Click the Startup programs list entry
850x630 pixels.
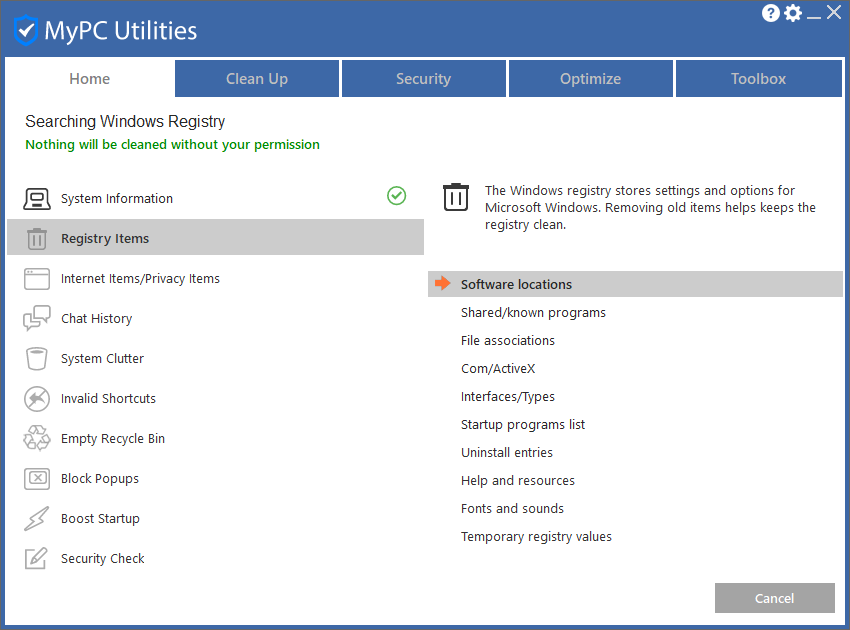pos(523,425)
